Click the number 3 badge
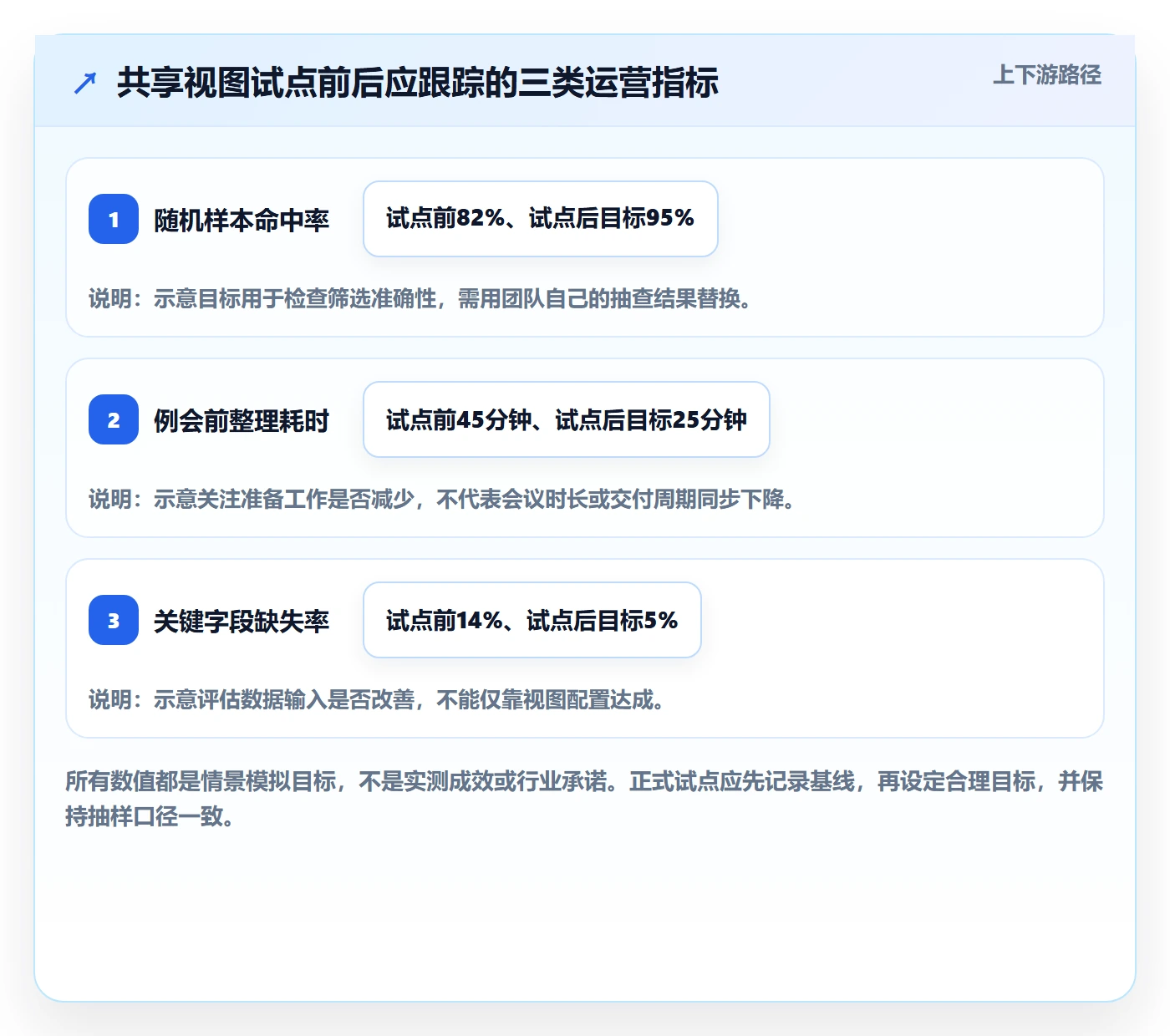Image resolution: width=1170 pixels, height=1036 pixels. [x=114, y=620]
